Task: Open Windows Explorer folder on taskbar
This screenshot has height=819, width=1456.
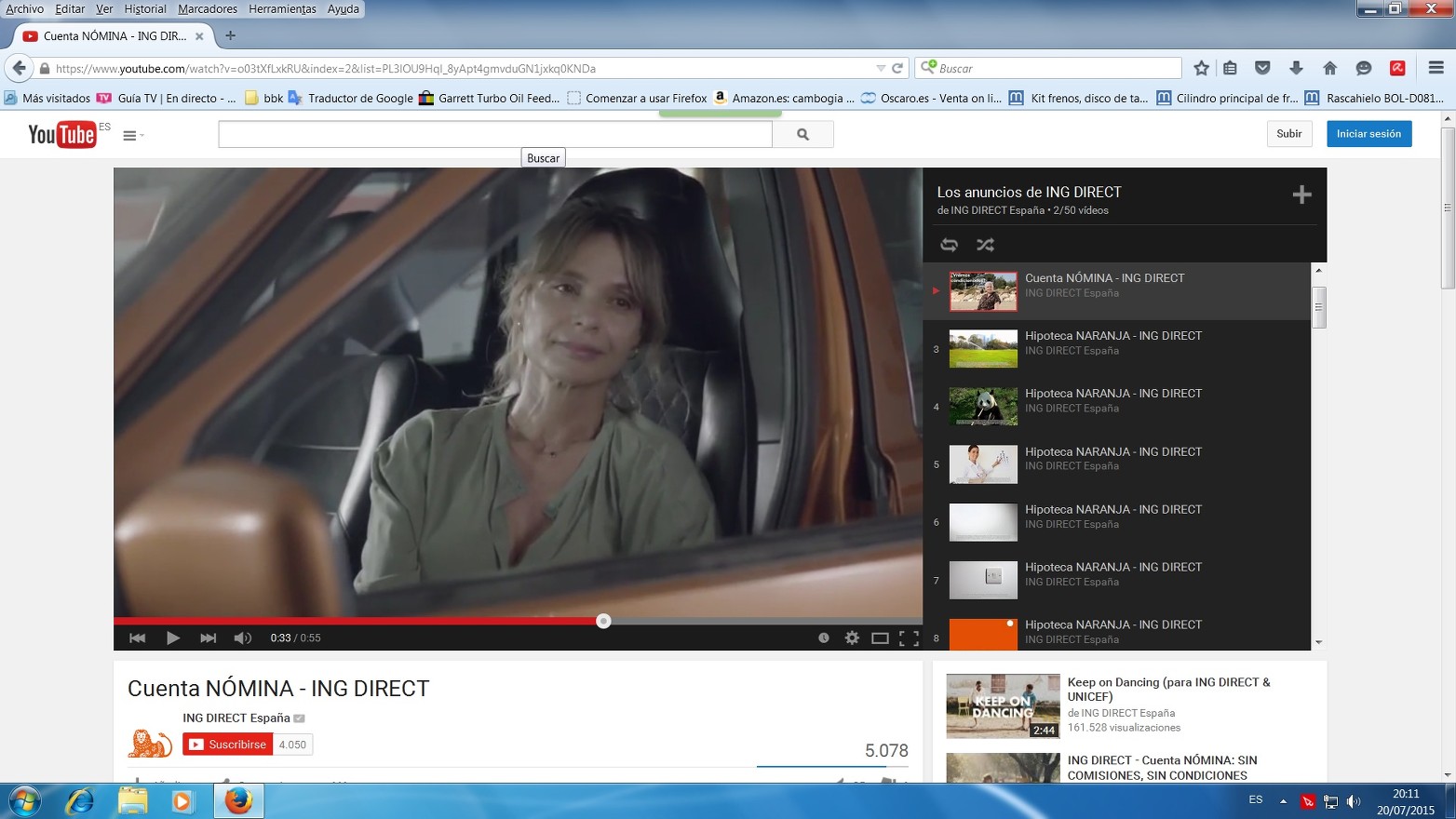Action: pyautogui.click(x=132, y=800)
